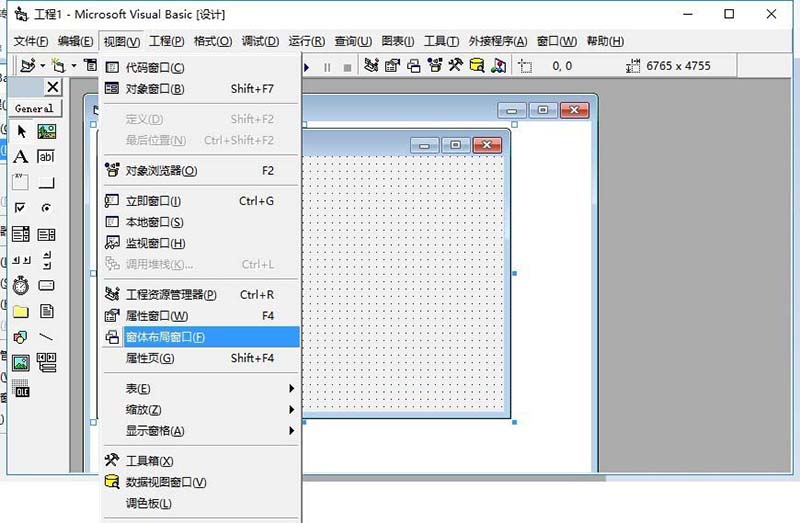Select the CheckBox control in the toolbox
Image resolution: width=800 pixels, height=523 pixels.
pyautogui.click(x=21, y=208)
